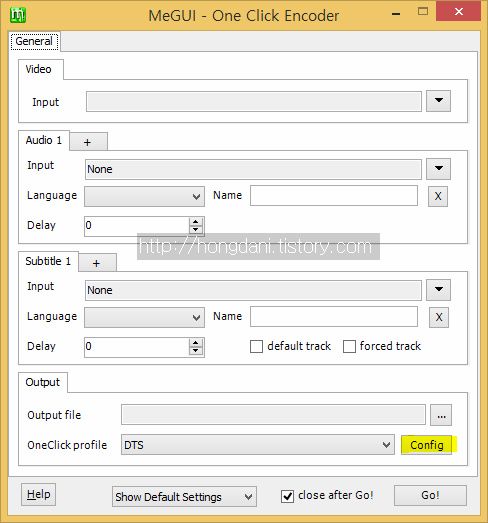Viewport: 488px width, 523px height.
Task: Expand the Subtitle 1 Language combo box
Action: click(144, 318)
